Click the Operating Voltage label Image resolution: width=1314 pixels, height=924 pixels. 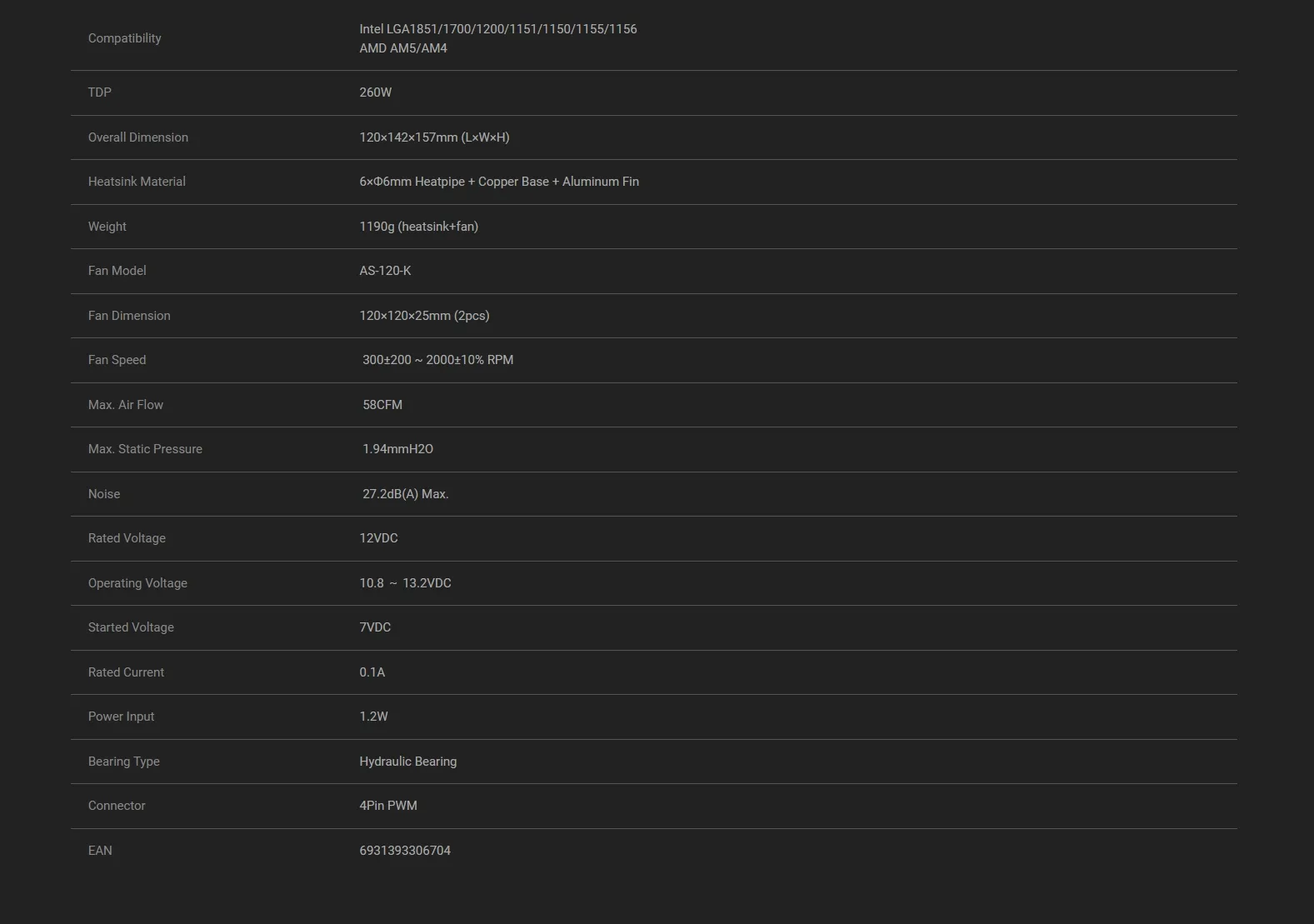click(137, 583)
